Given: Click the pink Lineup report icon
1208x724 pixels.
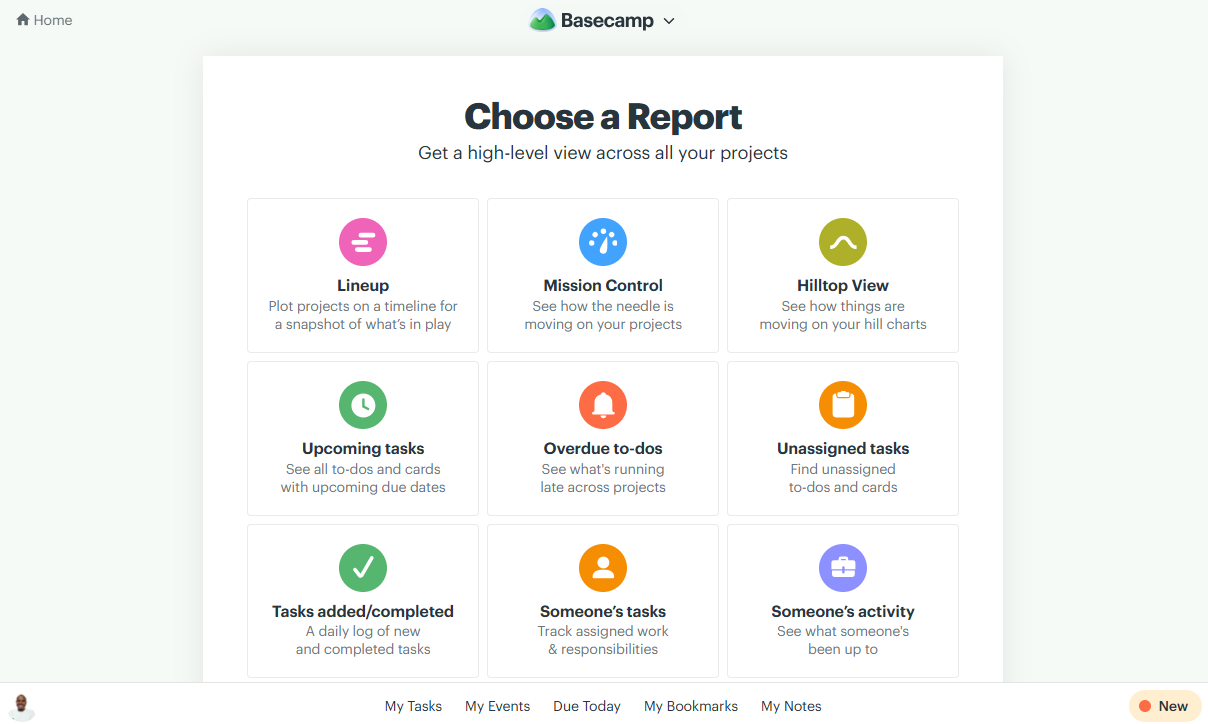Looking at the screenshot, I should point(363,242).
